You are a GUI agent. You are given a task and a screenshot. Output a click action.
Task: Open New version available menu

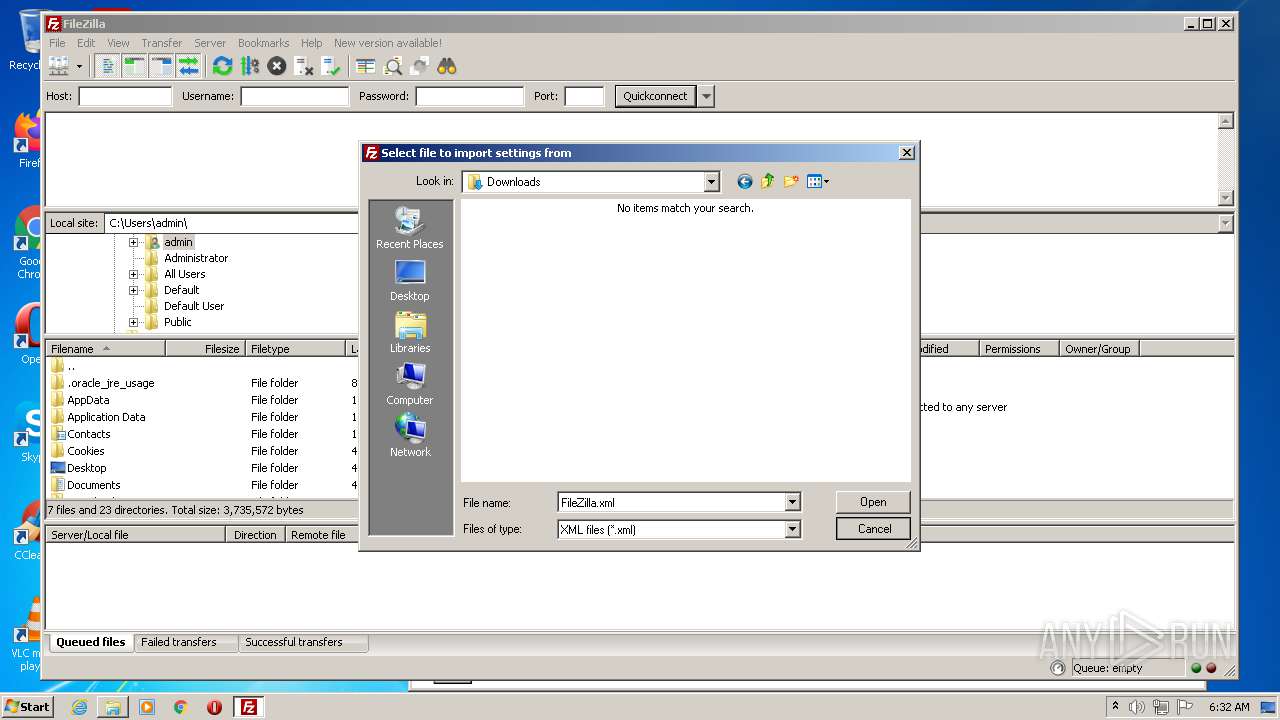pyautogui.click(x=388, y=43)
